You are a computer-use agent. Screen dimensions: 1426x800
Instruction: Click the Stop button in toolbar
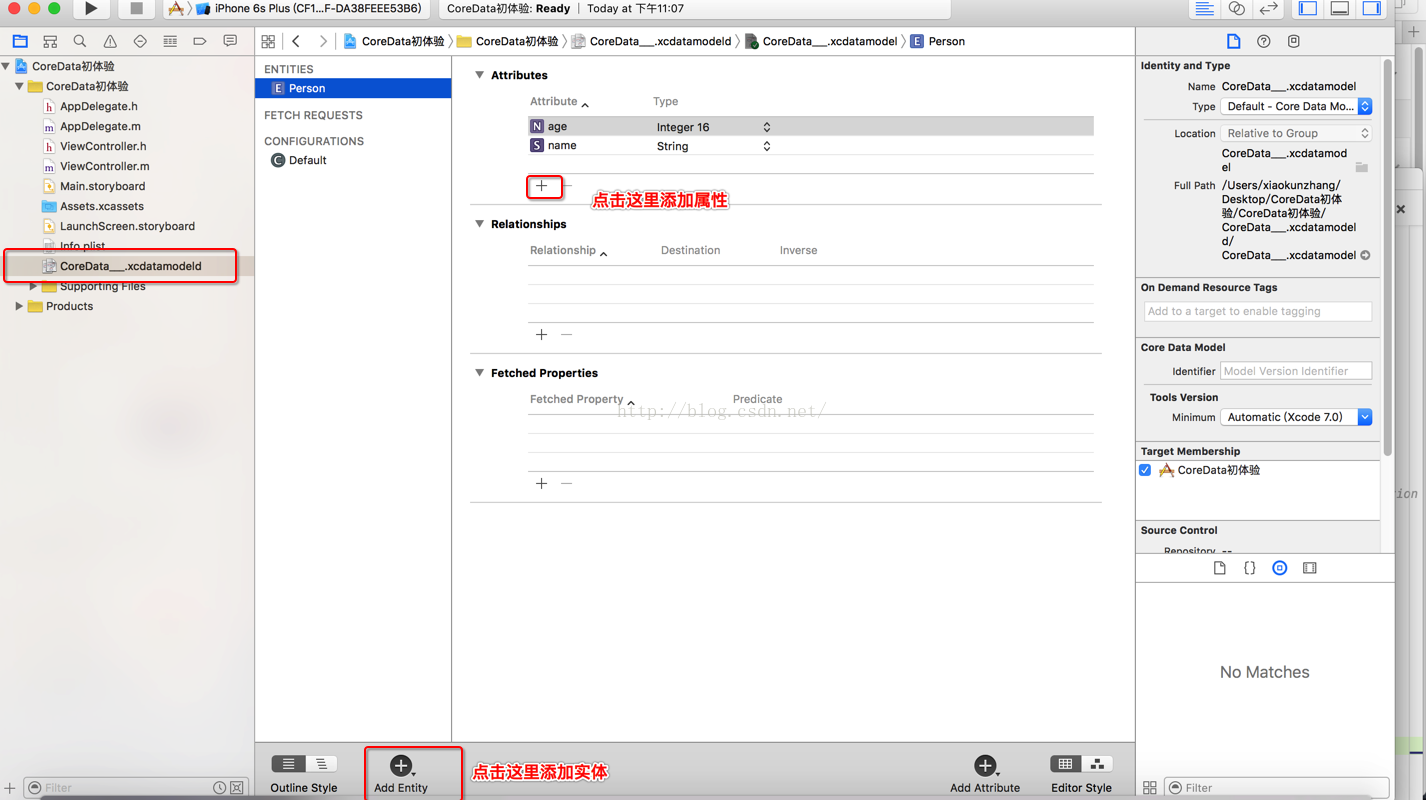[x=136, y=9]
